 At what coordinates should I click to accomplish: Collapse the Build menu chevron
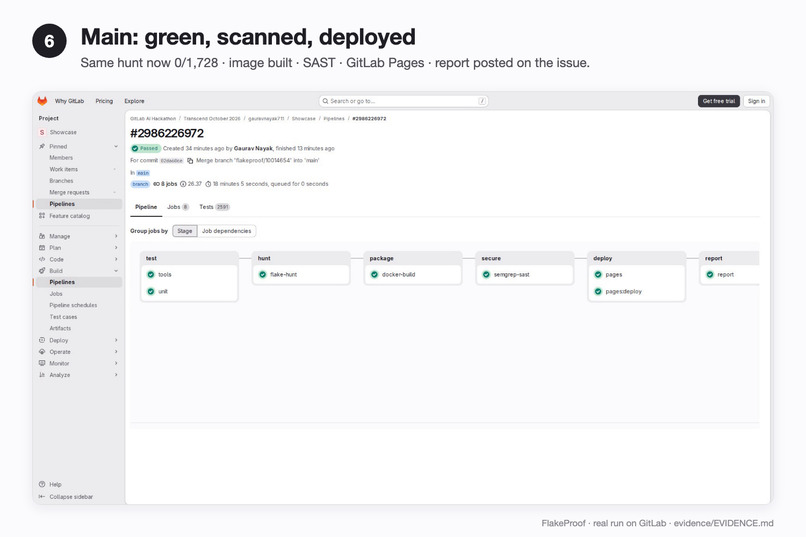click(116, 271)
